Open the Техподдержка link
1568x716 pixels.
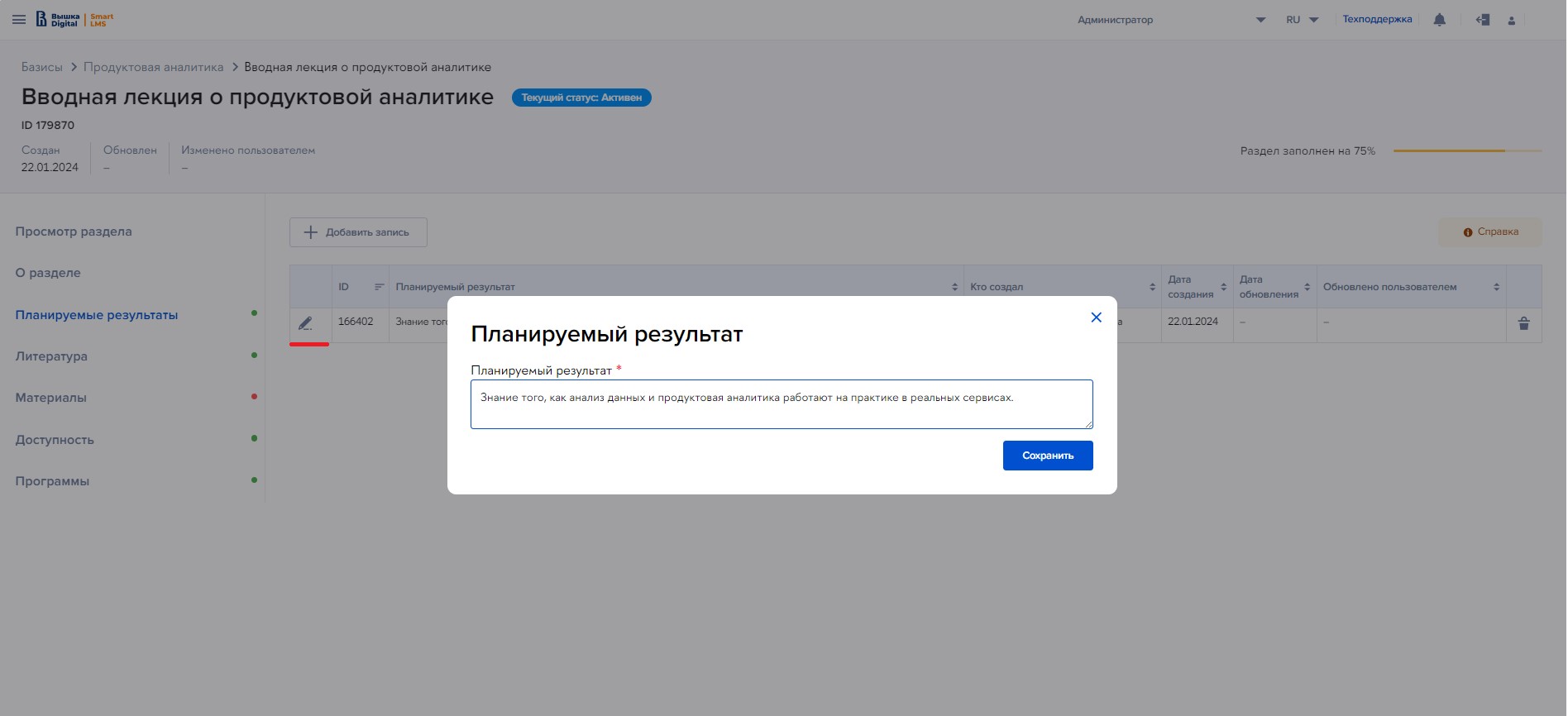pyautogui.click(x=1377, y=19)
